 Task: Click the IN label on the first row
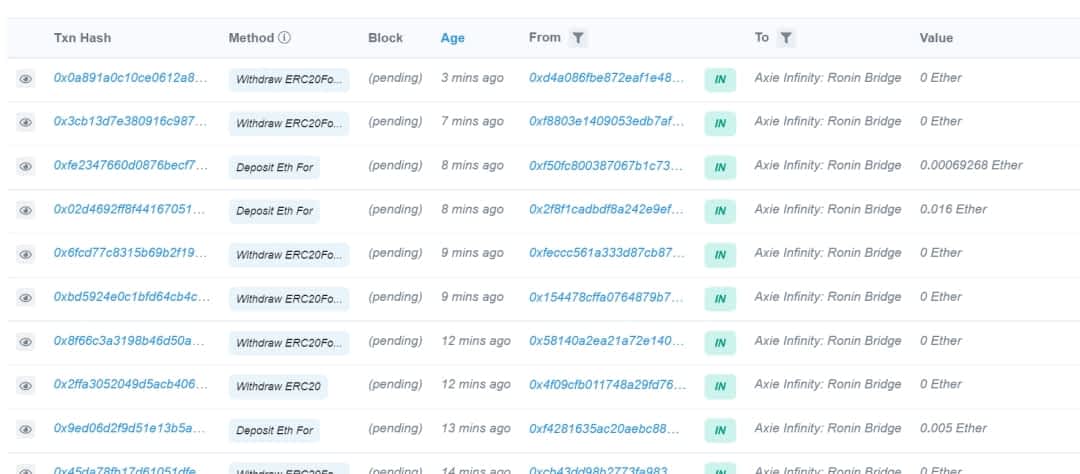point(720,80)
